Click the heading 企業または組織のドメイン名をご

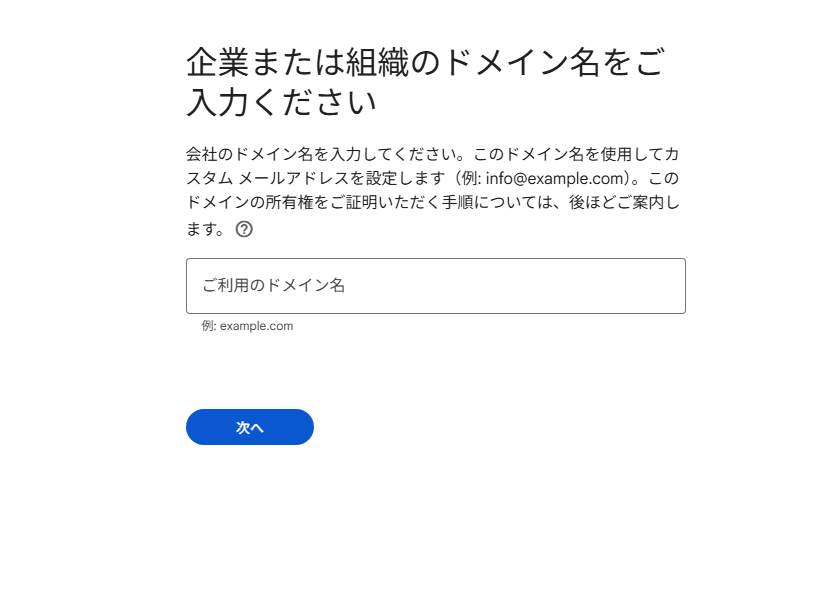(426, 62)
